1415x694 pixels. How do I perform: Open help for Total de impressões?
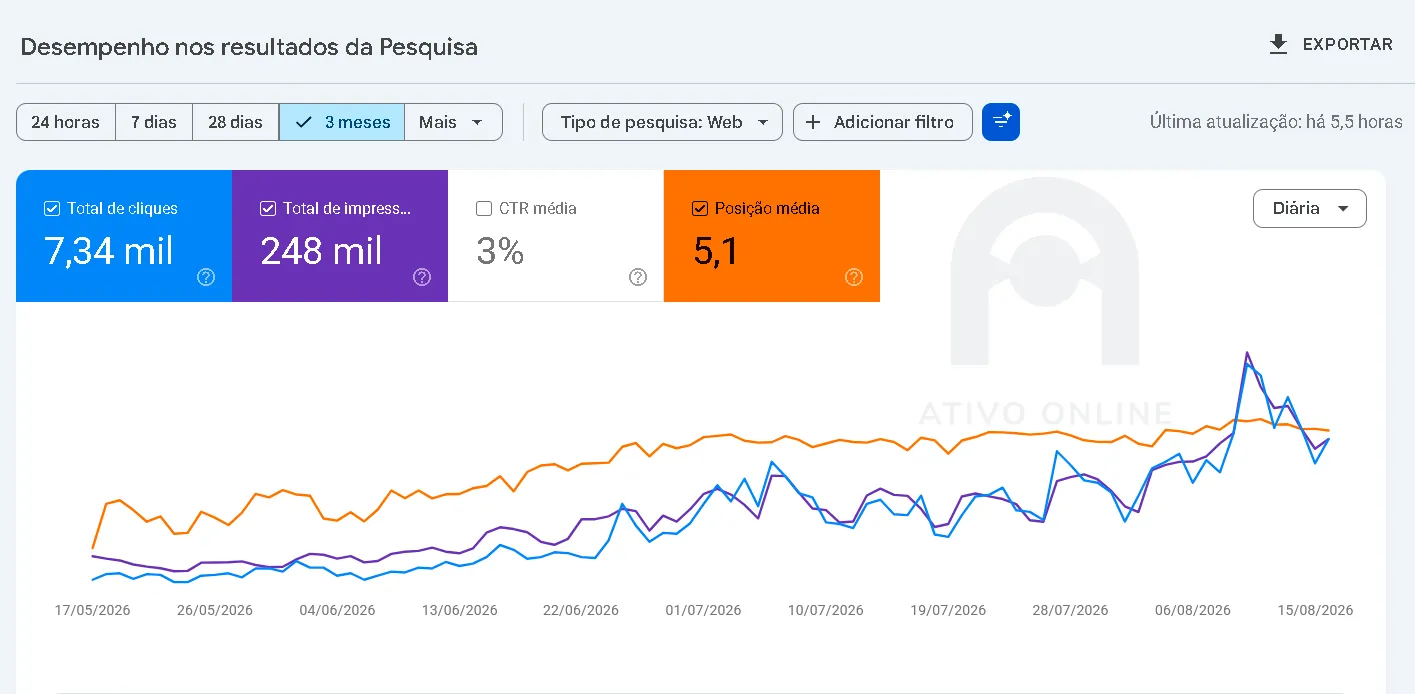click(x=422, y=277)
